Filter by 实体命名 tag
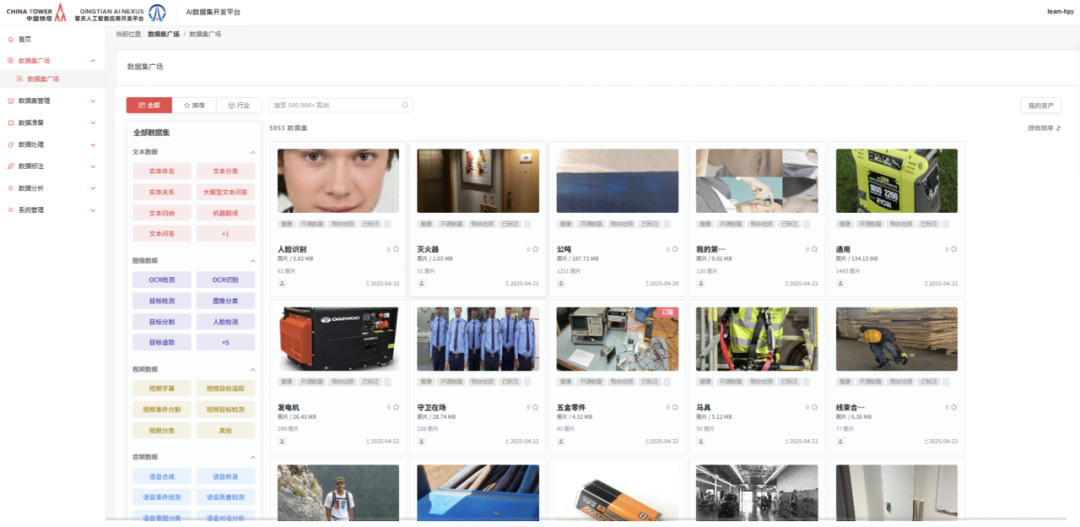1080x527 pixels. pos(162,171)
